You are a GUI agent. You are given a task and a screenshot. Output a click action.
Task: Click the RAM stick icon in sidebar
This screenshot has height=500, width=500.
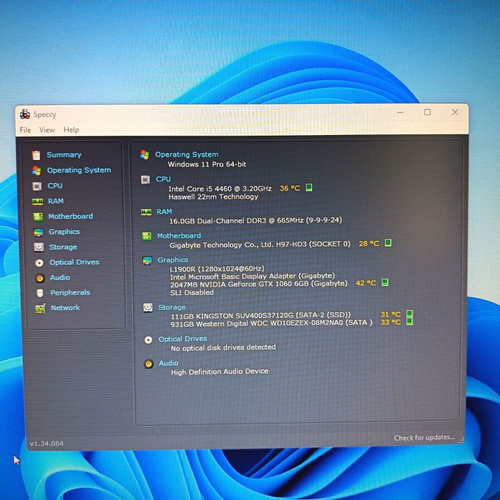(x=37, y=201)
